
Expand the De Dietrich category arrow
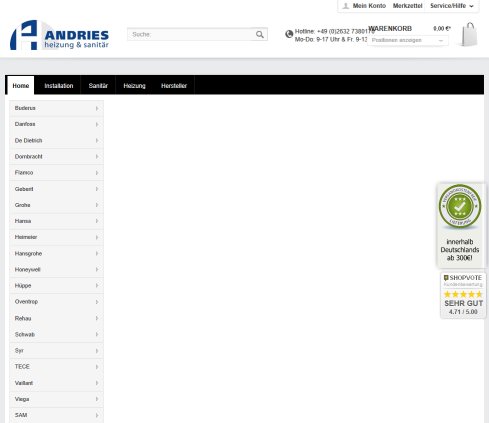(x=97, y=141)
